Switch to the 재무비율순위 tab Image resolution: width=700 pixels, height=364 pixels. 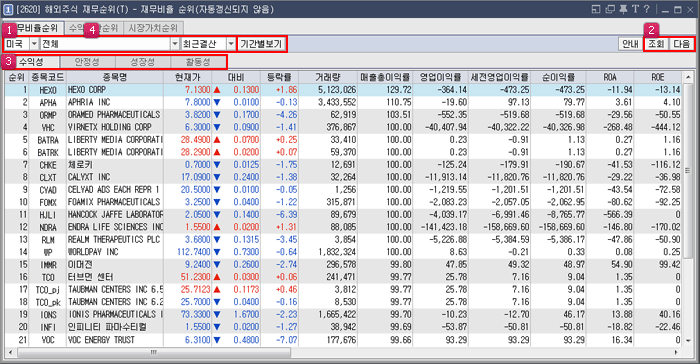(x=33, y=28)
